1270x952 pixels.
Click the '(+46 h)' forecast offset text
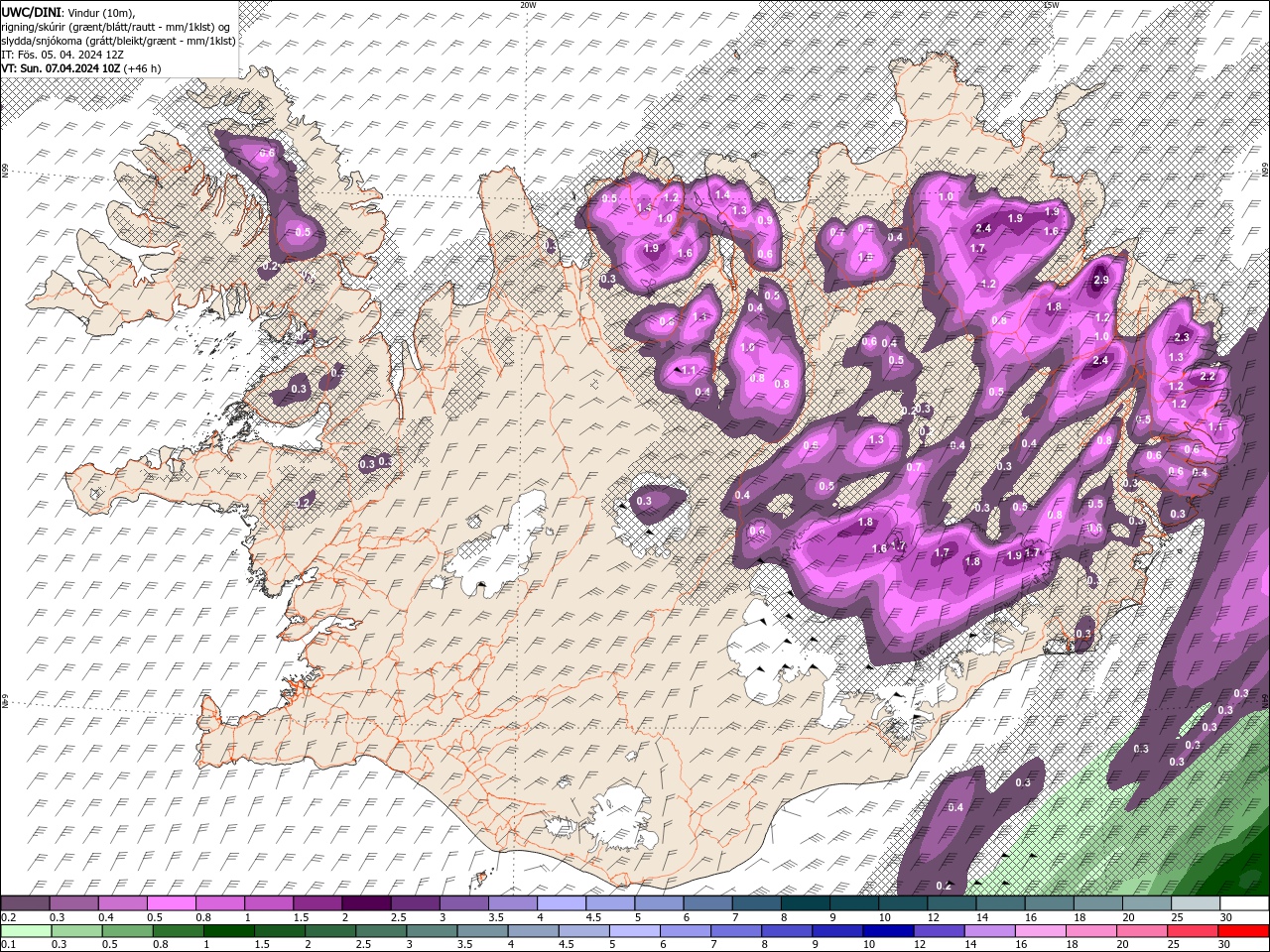point(143,68)
